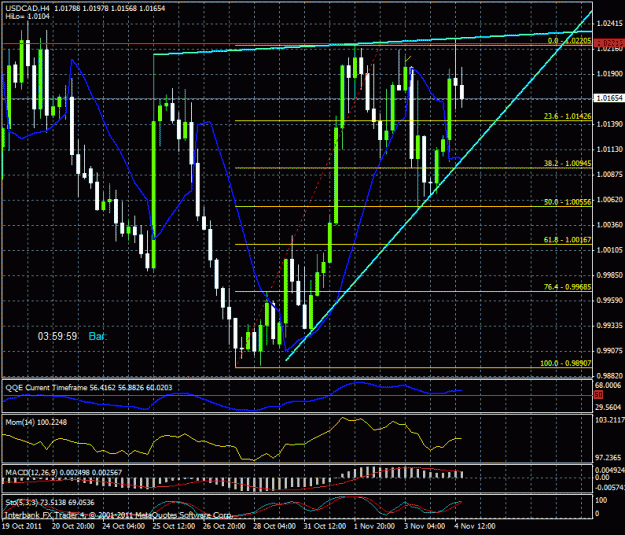Click the 0.99075 price axis value
Screen dimensions: 625x535
(x=610, y=350)
